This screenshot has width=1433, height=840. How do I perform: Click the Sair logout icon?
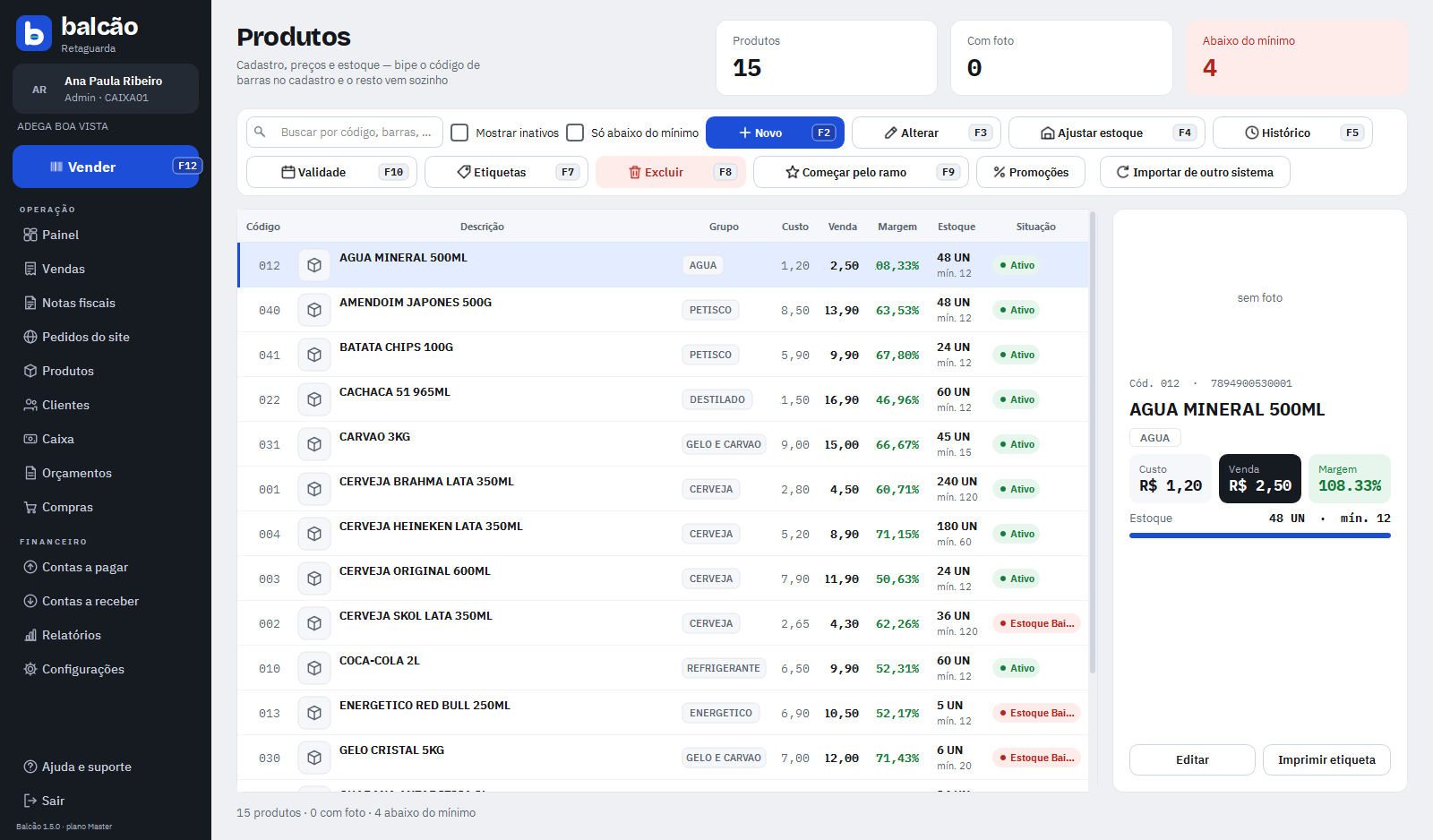(x=30, y=801)
